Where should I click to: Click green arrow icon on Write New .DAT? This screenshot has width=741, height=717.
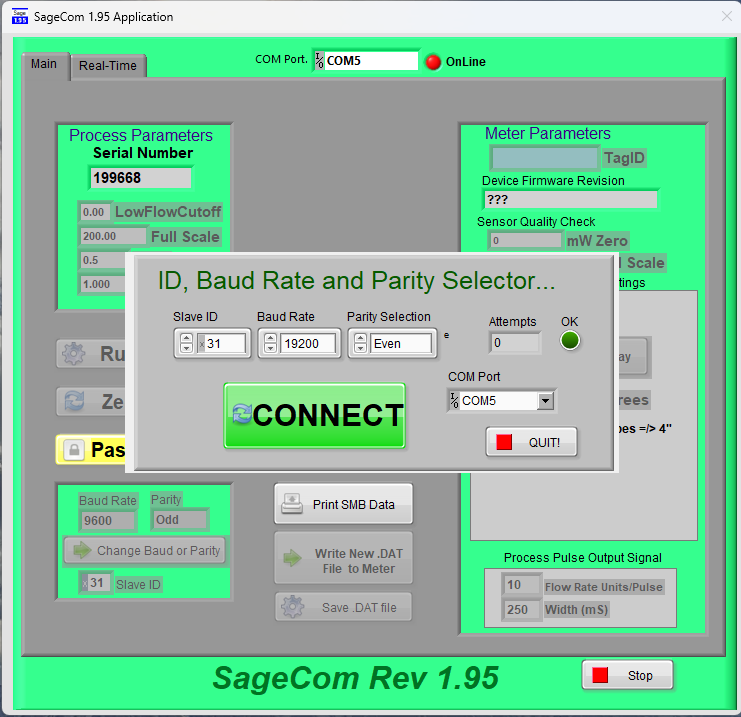[293, 558]
